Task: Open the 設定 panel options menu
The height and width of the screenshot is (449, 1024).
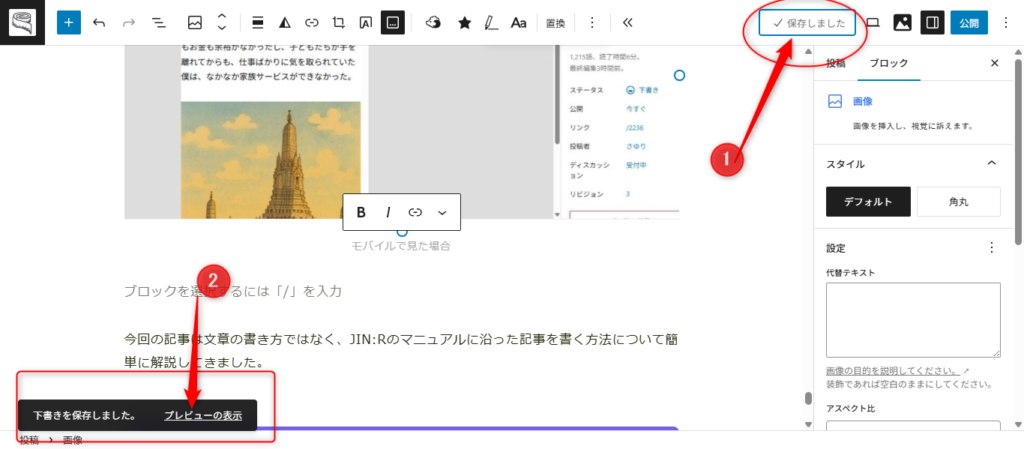Action: tap(991, 248)
